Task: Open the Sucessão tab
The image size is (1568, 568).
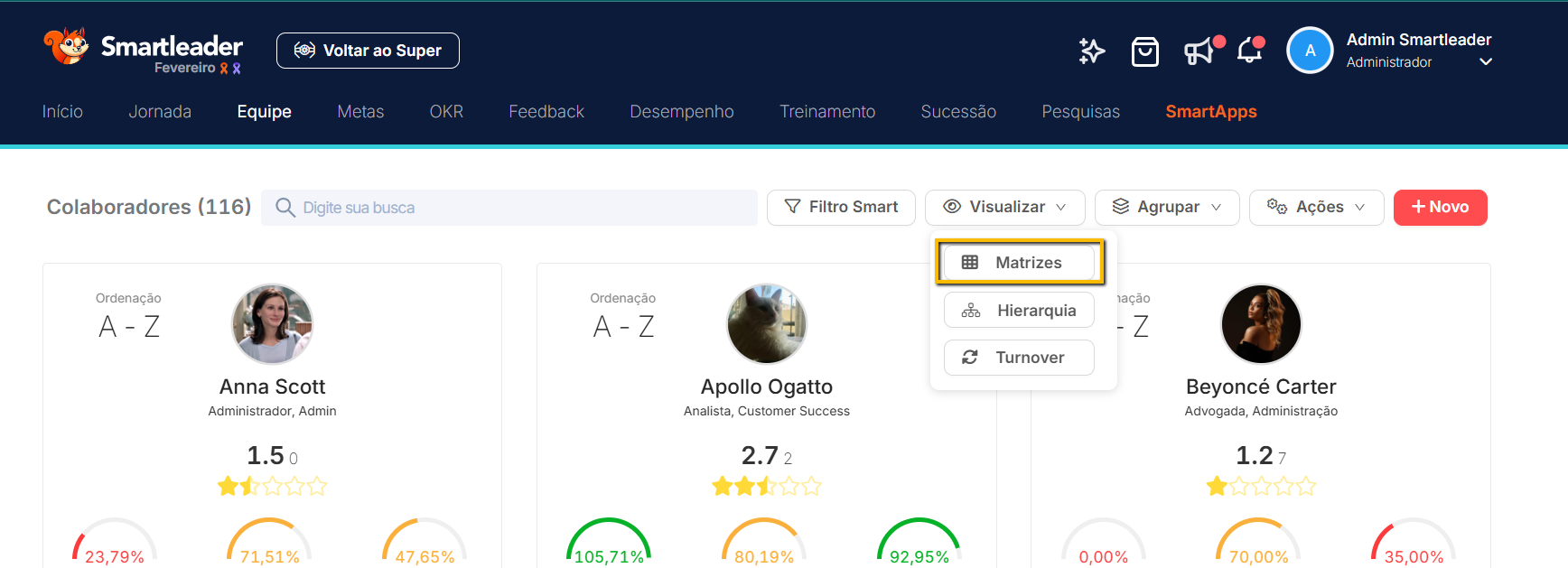Action: click(x=958, y=111)
